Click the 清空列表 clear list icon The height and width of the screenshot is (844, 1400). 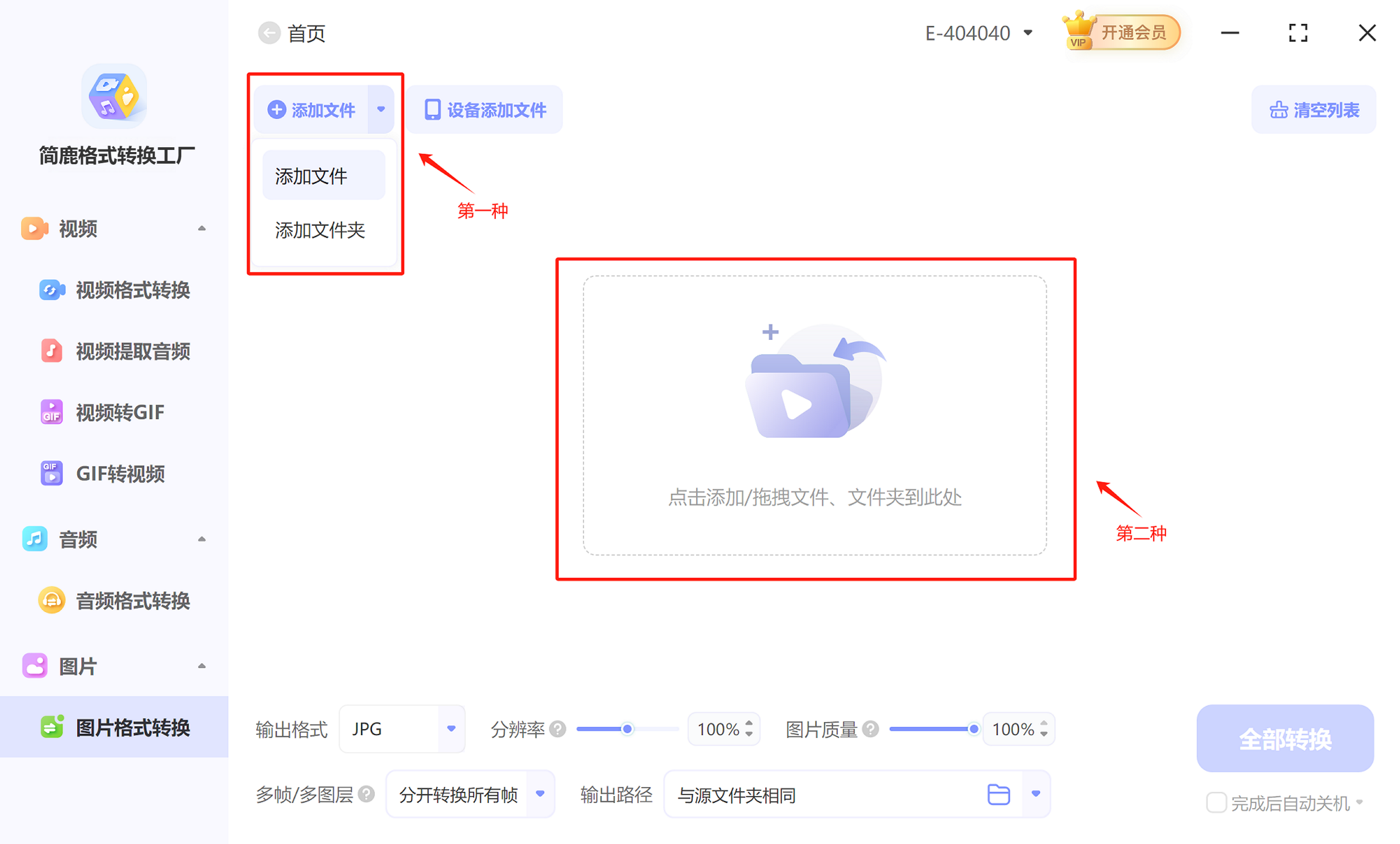coord(1279,110)
